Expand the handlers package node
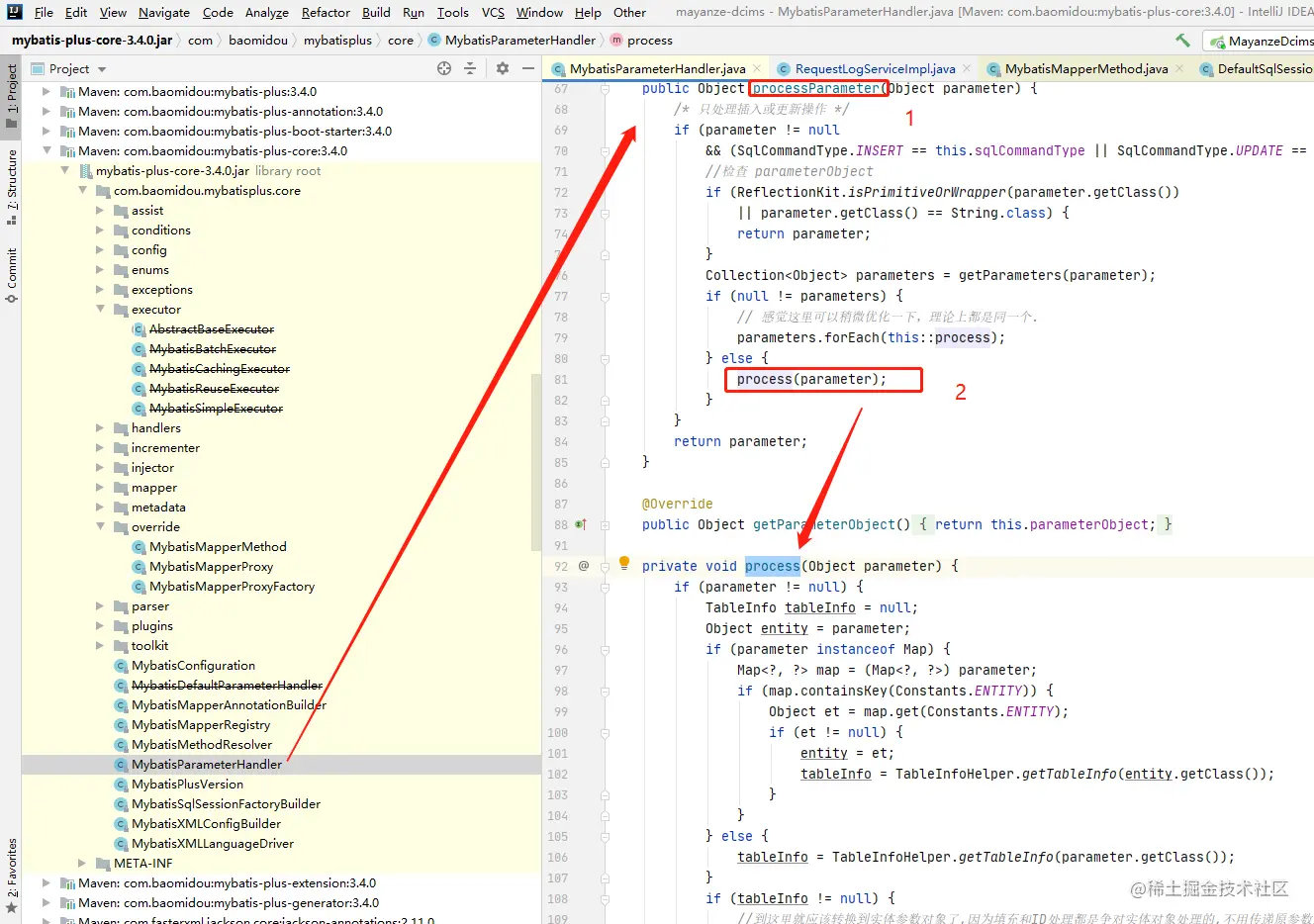Viewport: 1314px width, 924px height. [x=100, y=428]
